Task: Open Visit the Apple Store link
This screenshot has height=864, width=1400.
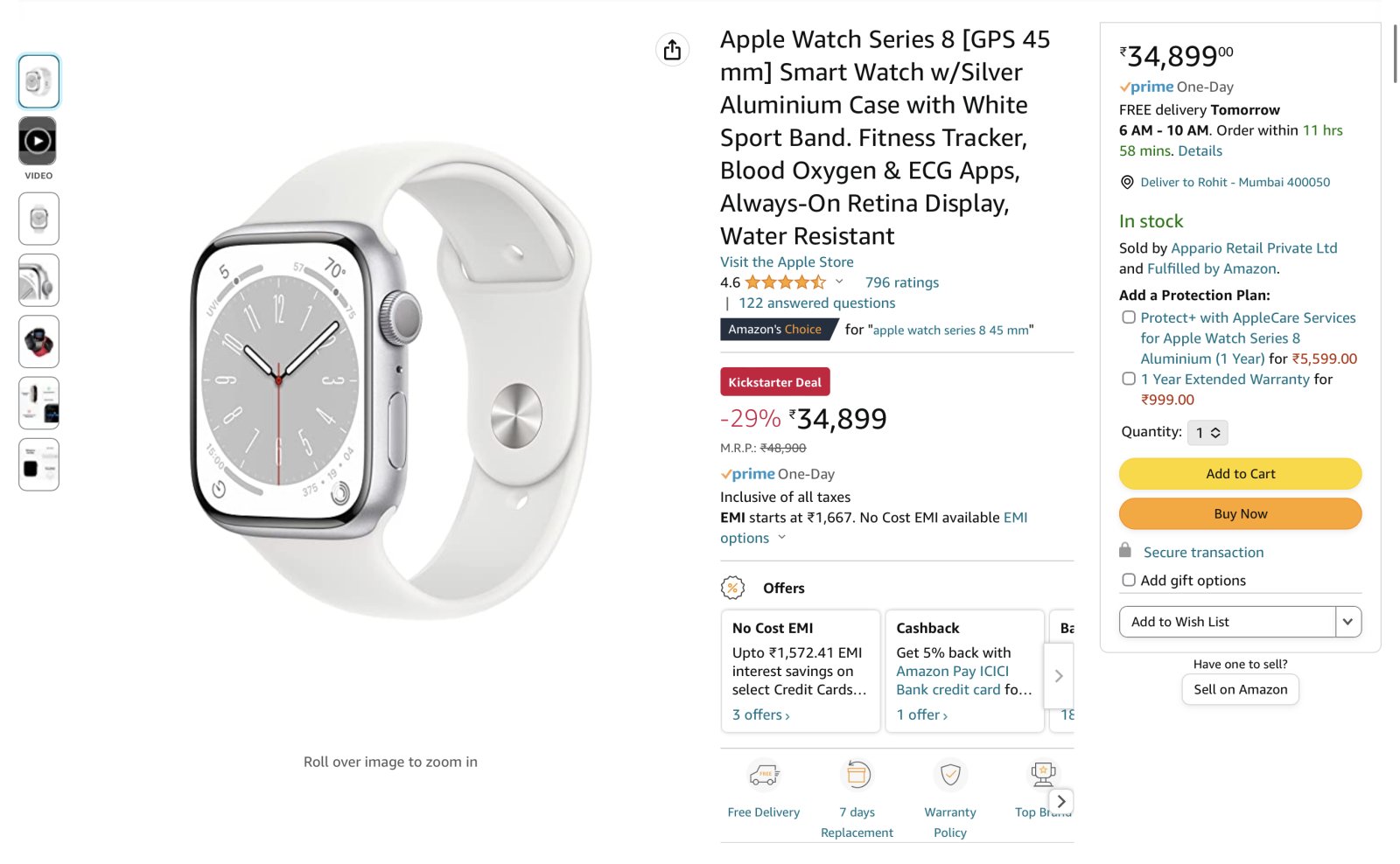Action: coord(787,262)
